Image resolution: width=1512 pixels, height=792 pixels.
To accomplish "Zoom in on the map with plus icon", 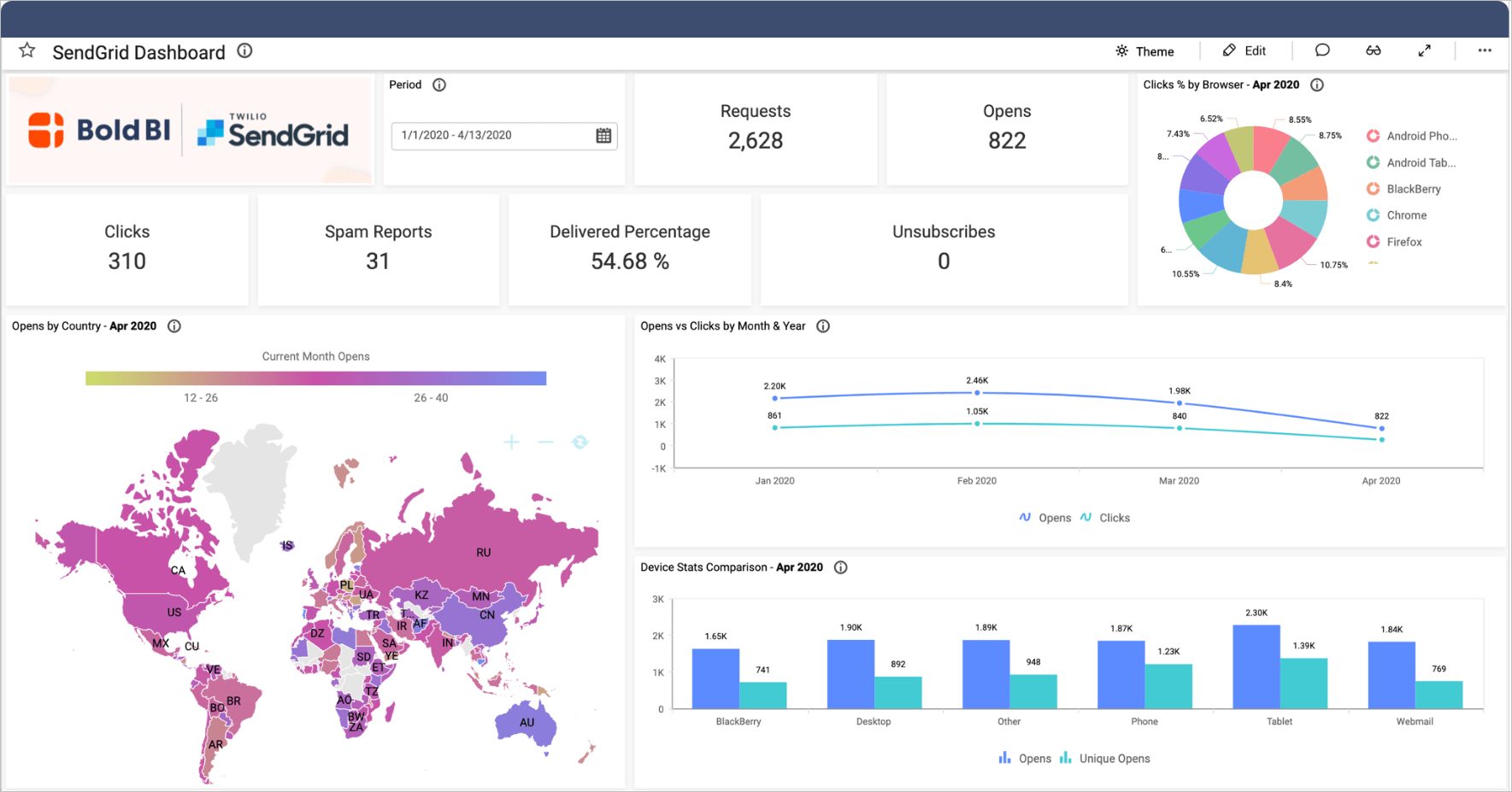I will pos(511,442).
